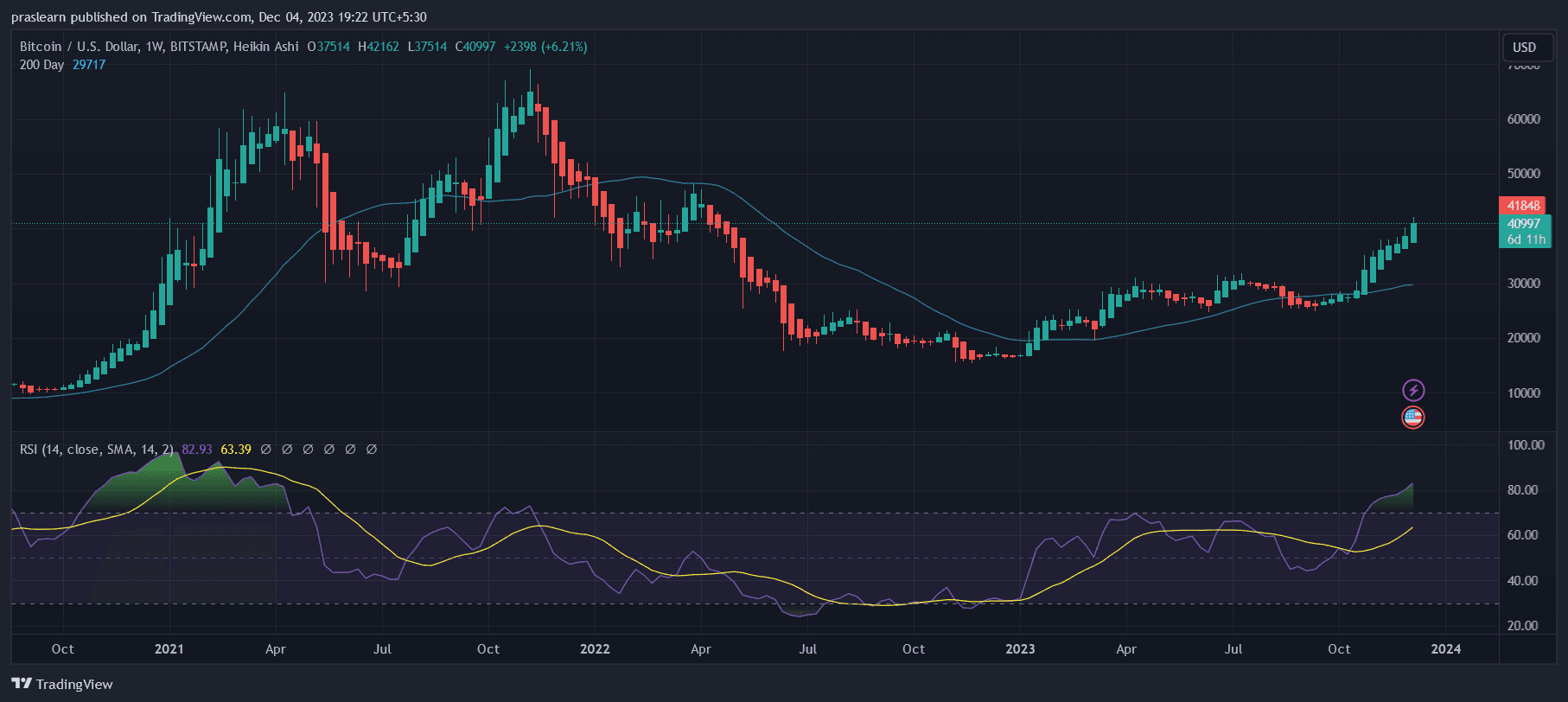Click the RSI indicator legend title
1568x702 pixels.
96,450
